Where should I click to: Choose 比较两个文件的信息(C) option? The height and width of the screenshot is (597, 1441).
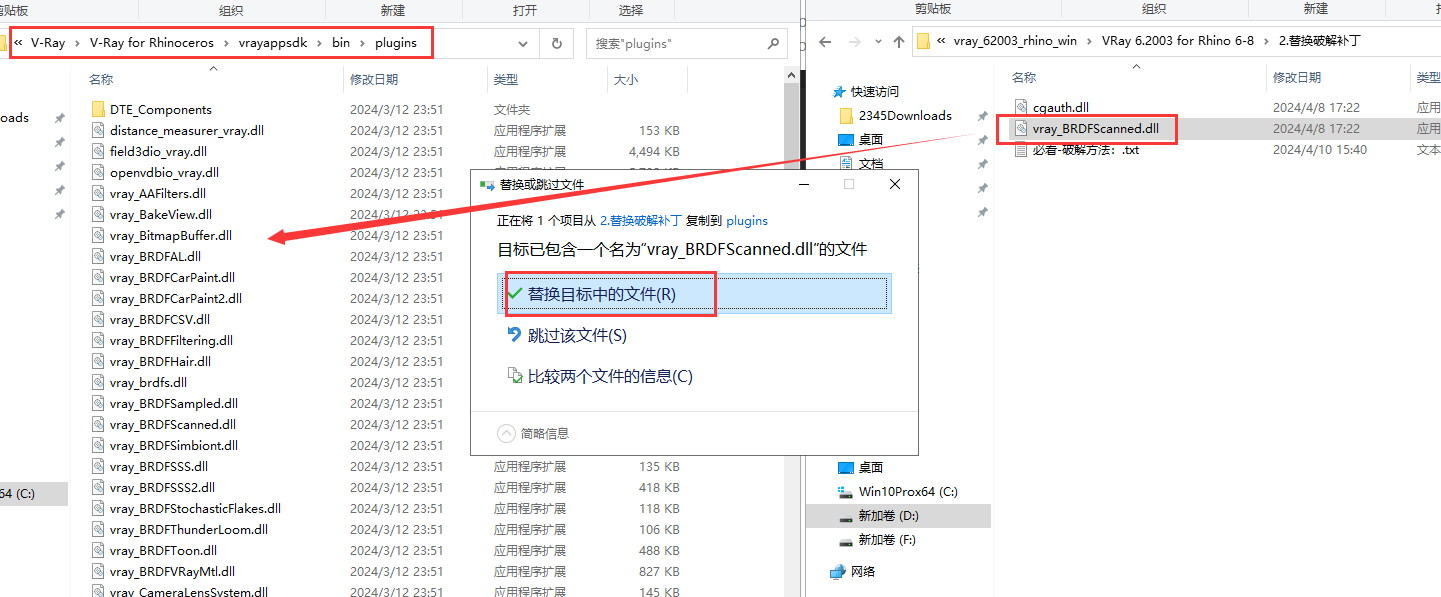point(609,376)
